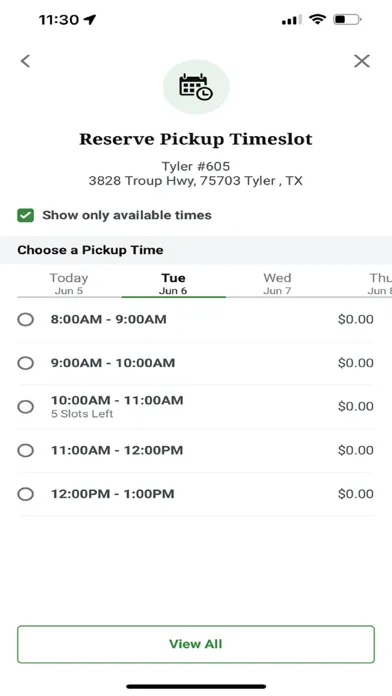Go to the Thu Jun 8 tab
This screenshot has width=392, height=696.
[x=380, y=283]
